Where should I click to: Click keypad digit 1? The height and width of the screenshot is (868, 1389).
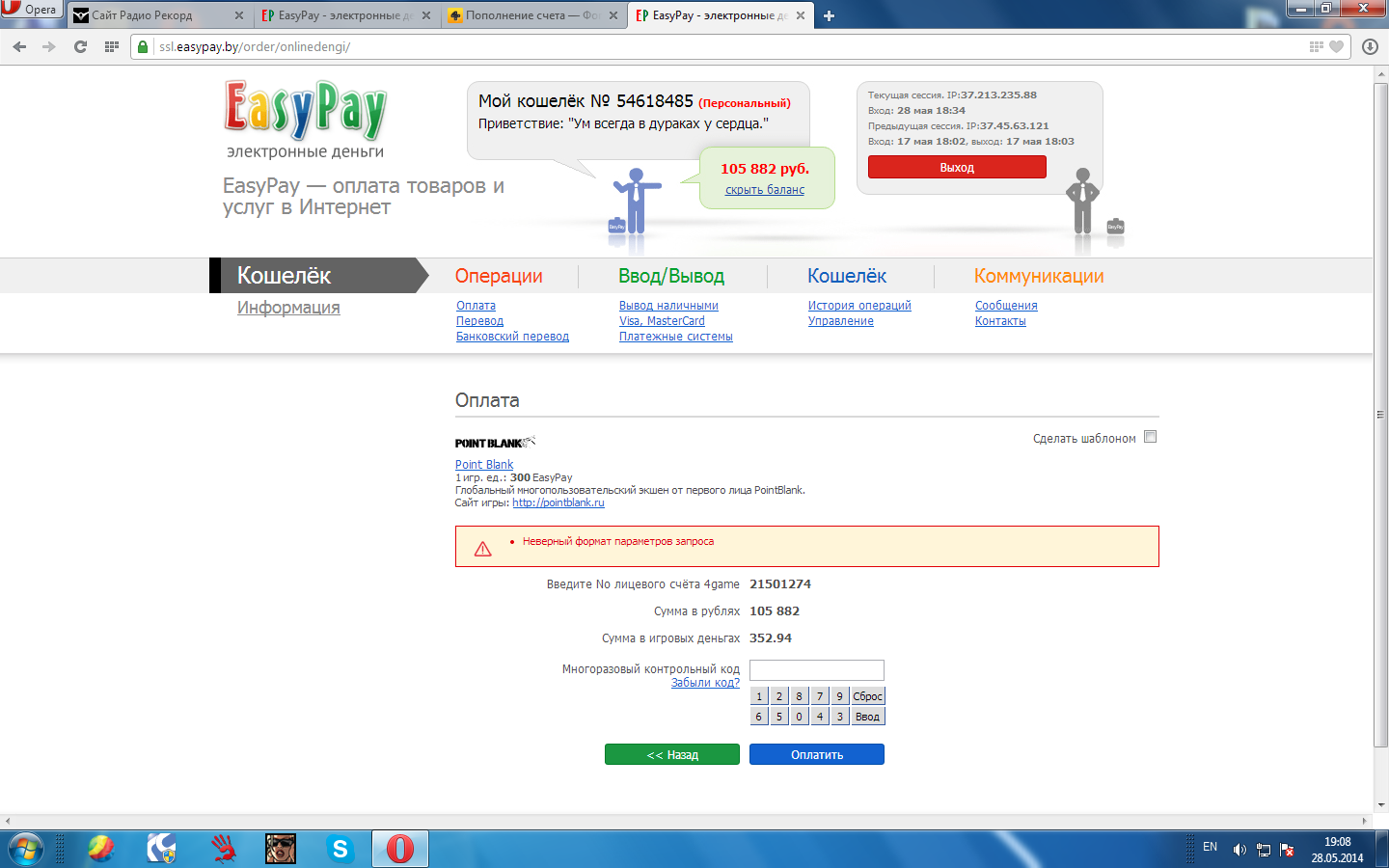click(759, 696)
